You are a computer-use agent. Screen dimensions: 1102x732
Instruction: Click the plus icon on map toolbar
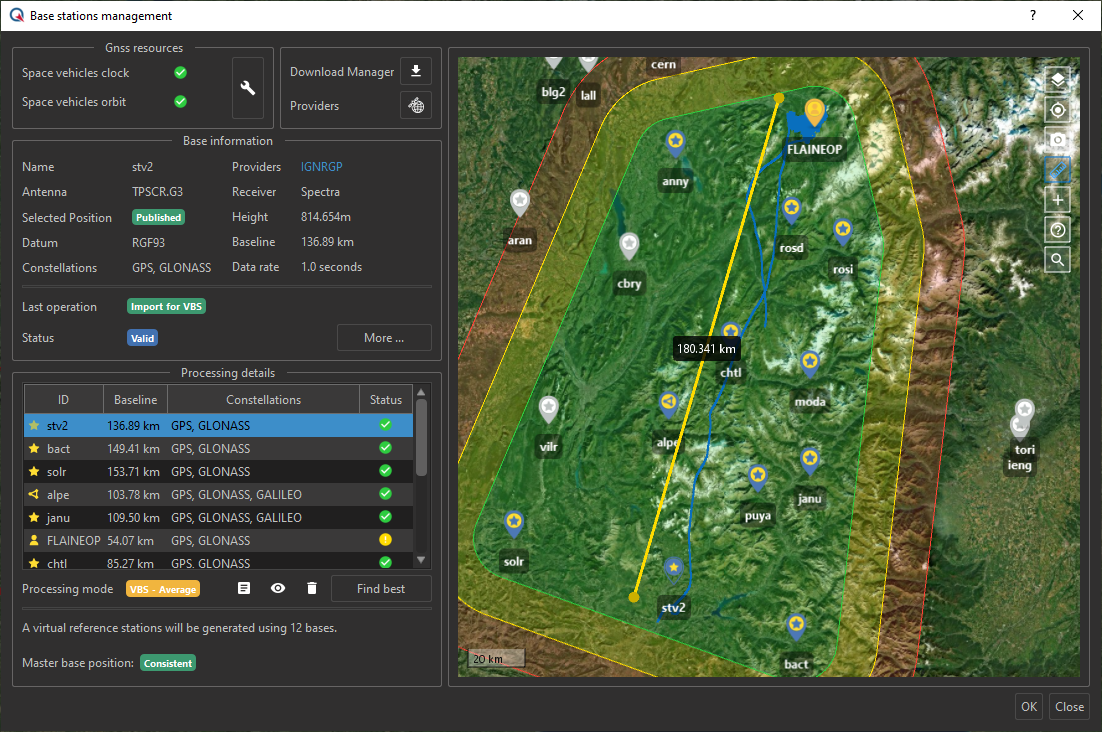click(x=1057, y=200)
